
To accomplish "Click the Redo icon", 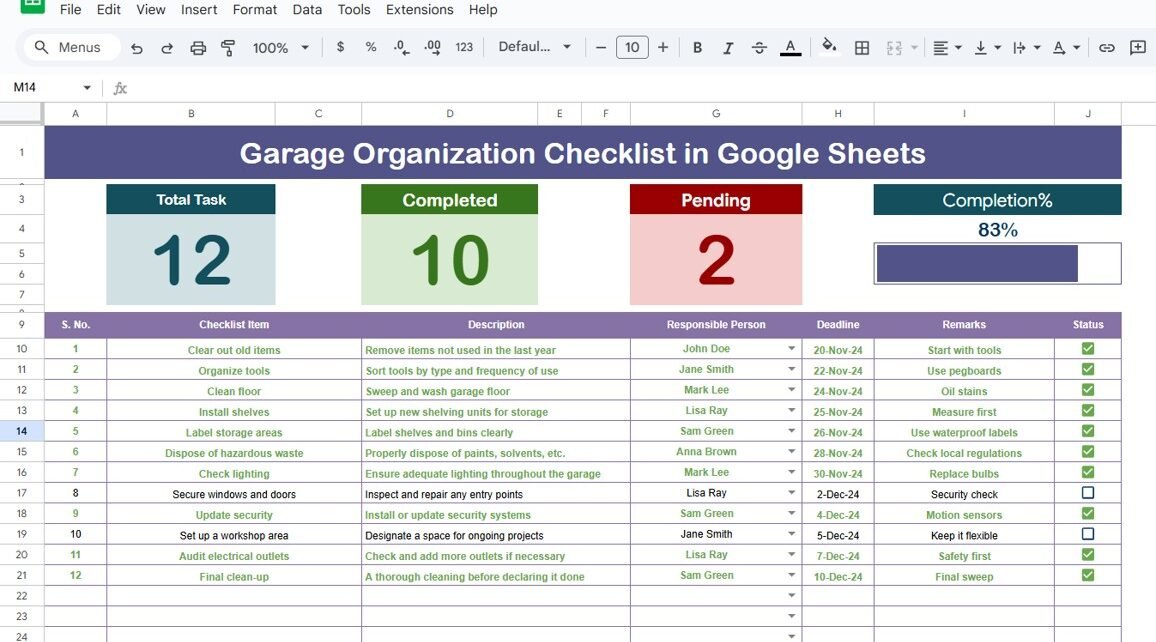I will coord(167,48).
